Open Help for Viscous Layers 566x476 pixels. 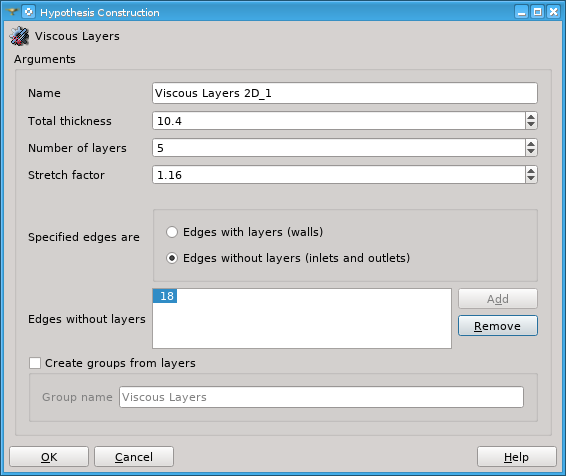click(x=517, y=457)
